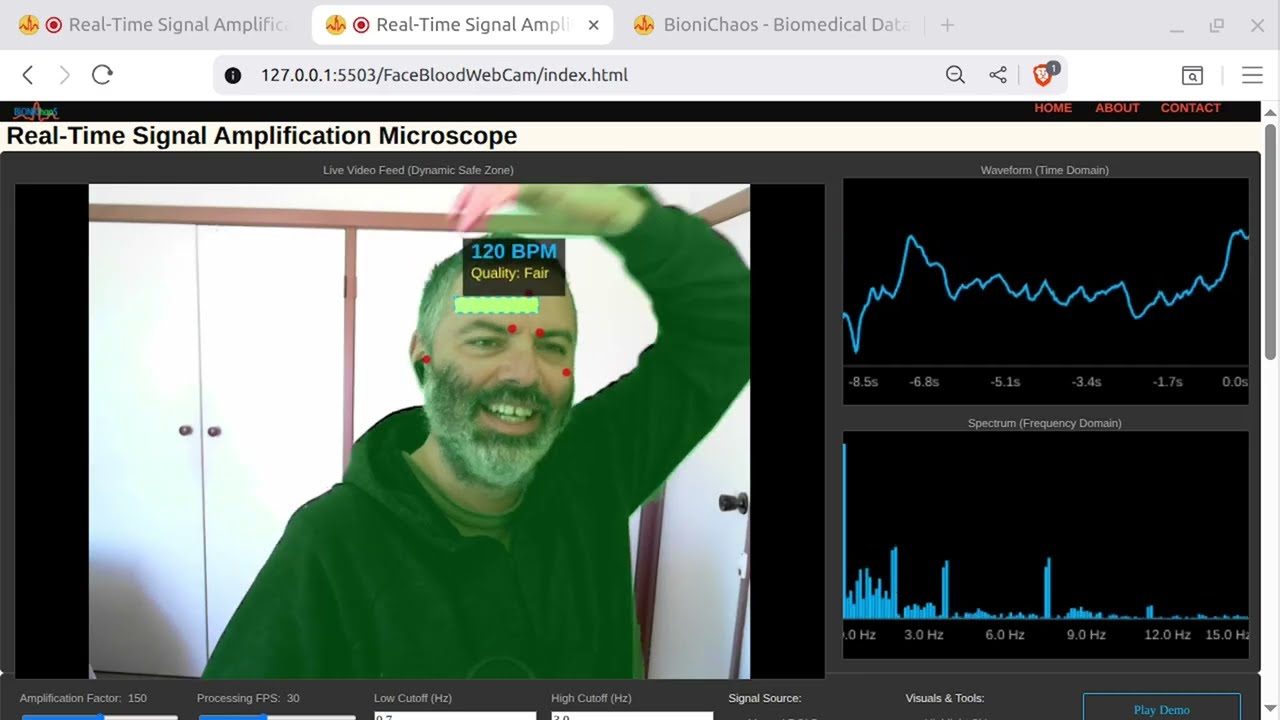Open the ABOUT navigation link
Screen dimensions: 1280x720
tap(1117, 108)
